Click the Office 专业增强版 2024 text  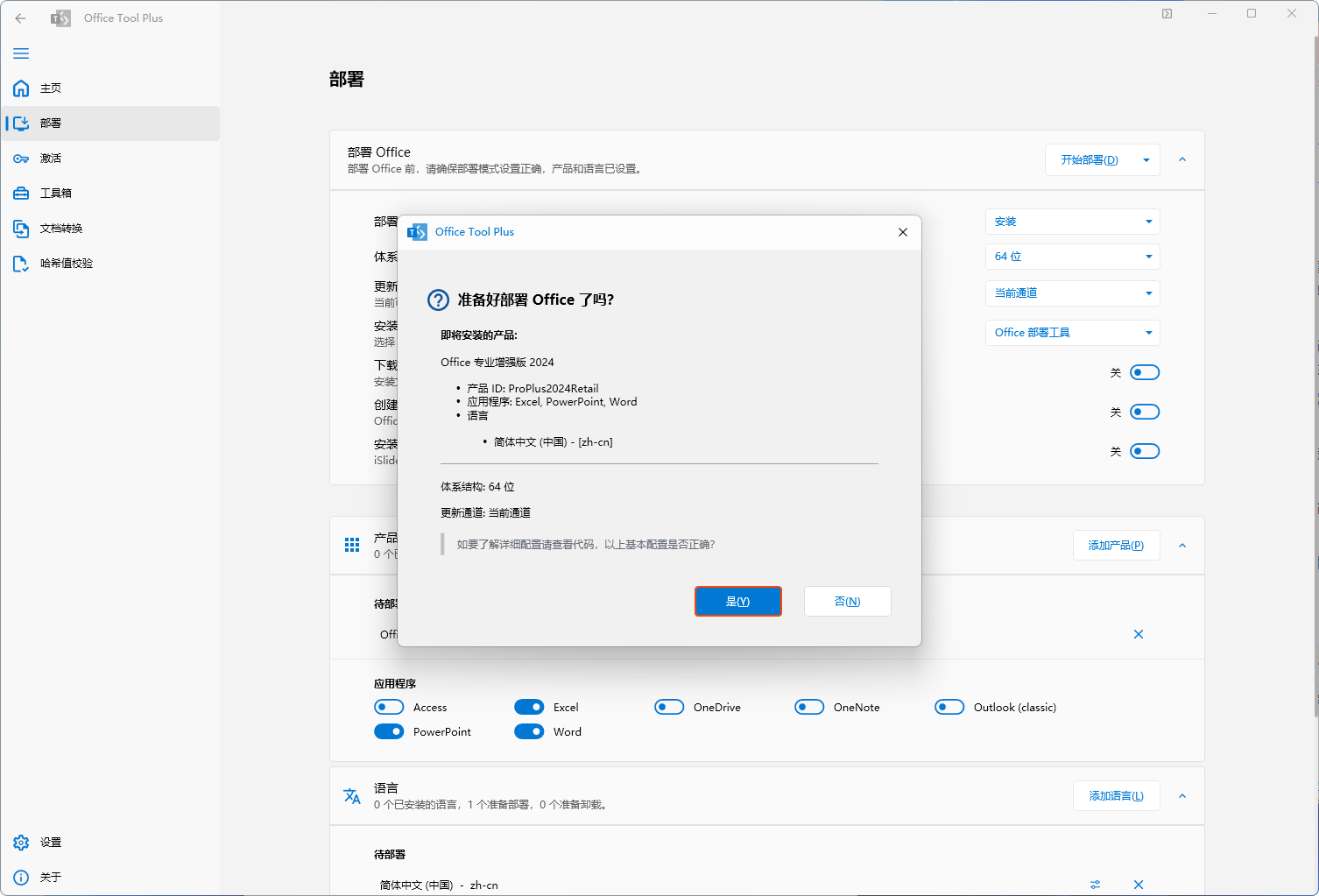tap(497, 363)
